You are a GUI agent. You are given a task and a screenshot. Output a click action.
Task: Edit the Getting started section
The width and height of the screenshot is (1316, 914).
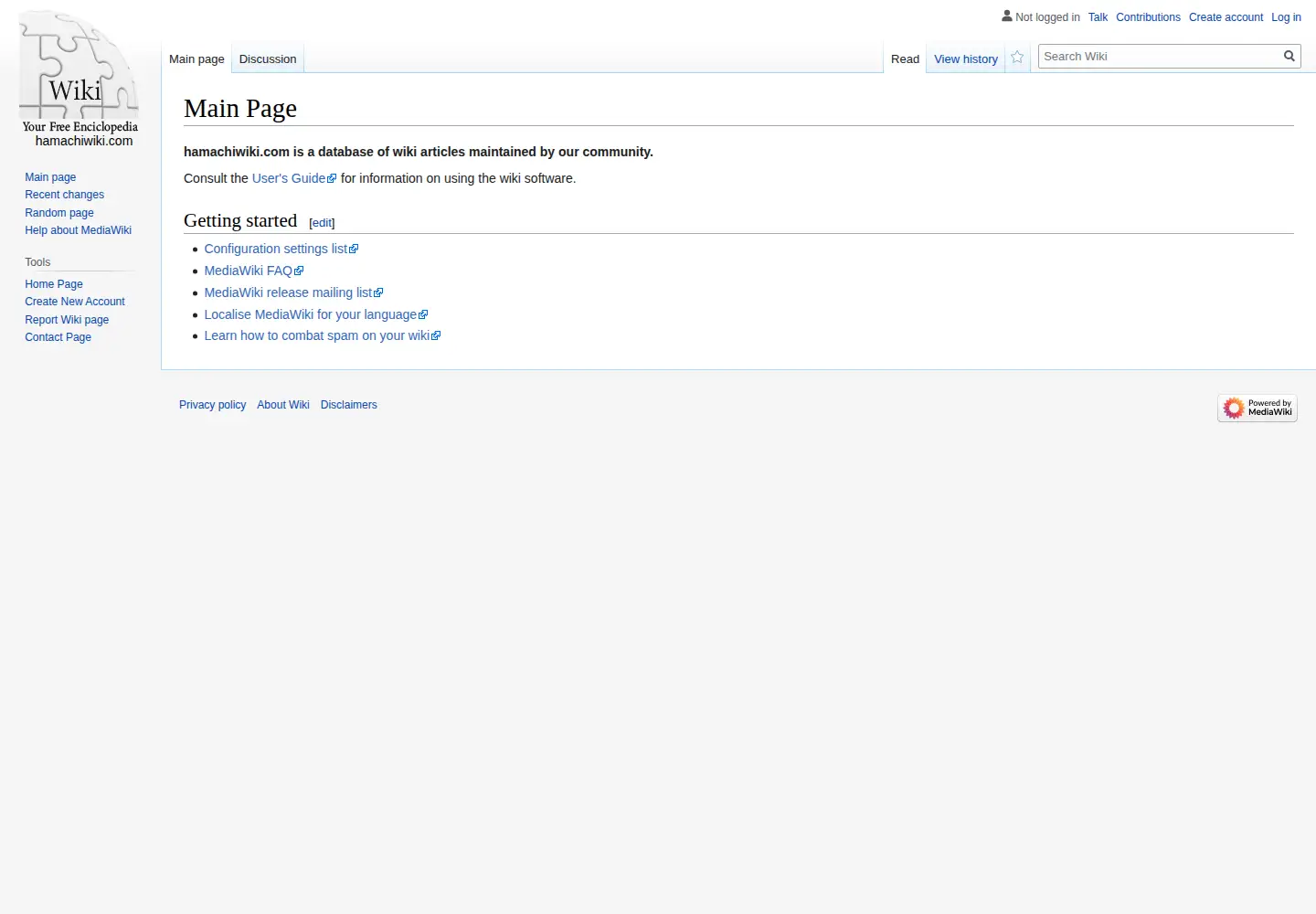click(x=322, y=223)
